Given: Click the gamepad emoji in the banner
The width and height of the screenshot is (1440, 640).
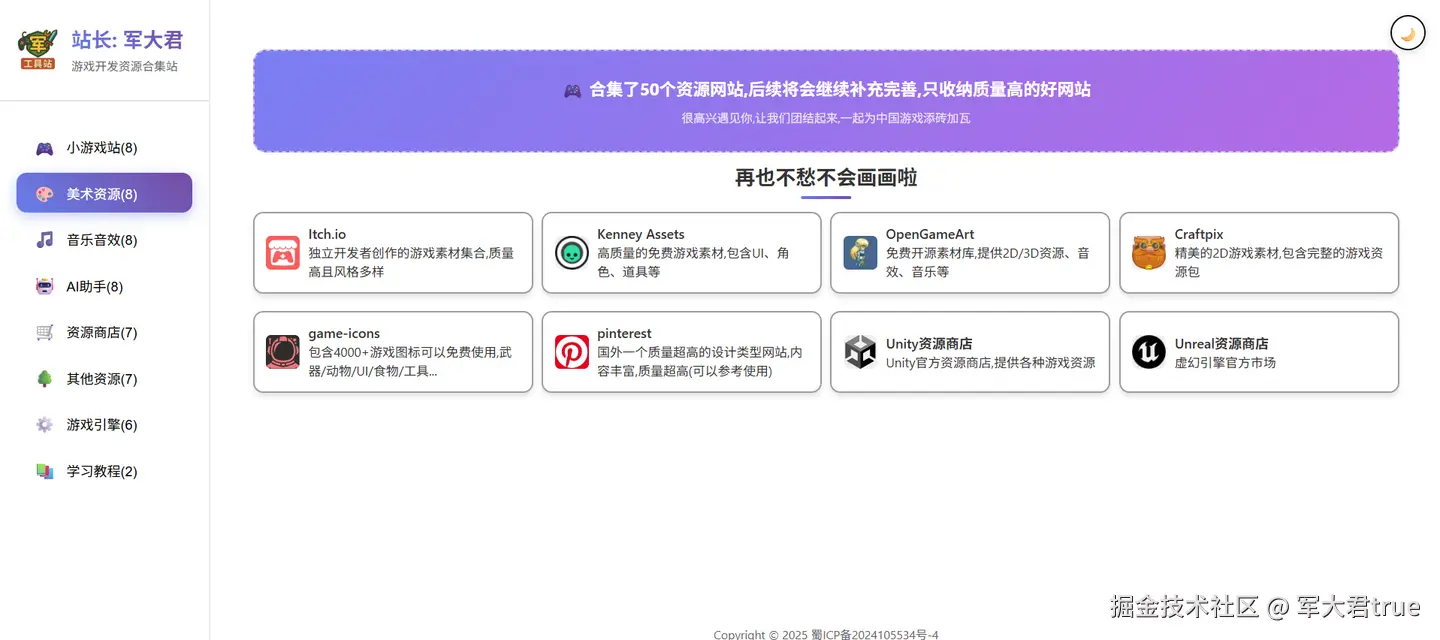Looking at the screenshot, I should point(572,91).
